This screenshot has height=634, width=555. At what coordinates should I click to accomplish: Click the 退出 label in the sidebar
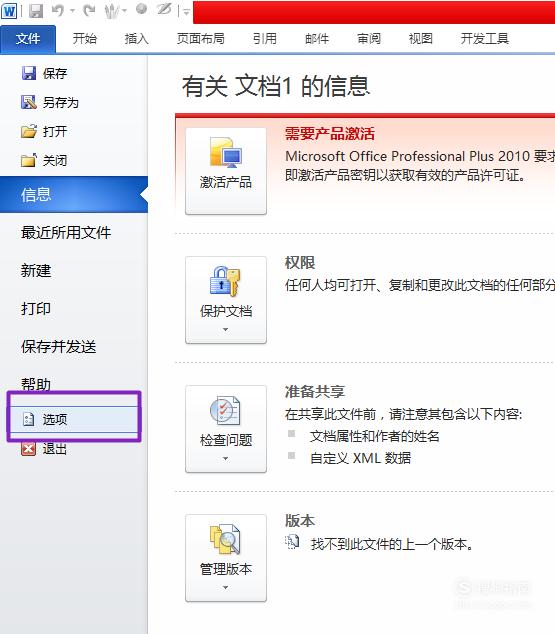(x=55, y=448)
